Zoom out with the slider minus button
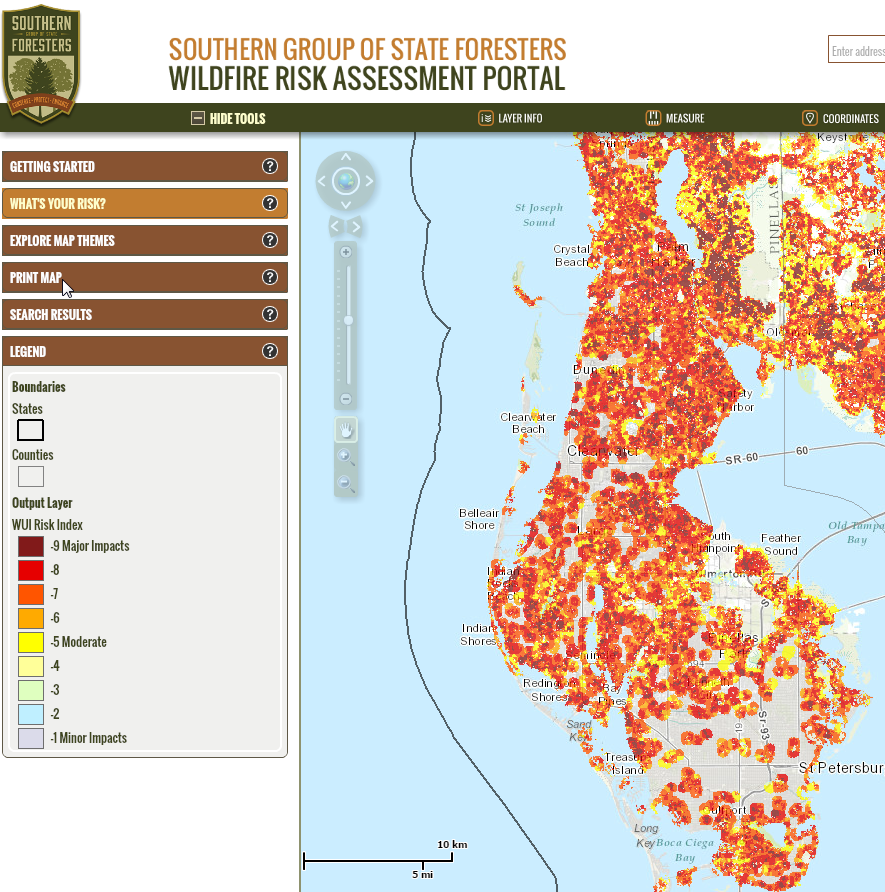Screen dimensions: 885x892 [x=346, y=399]
